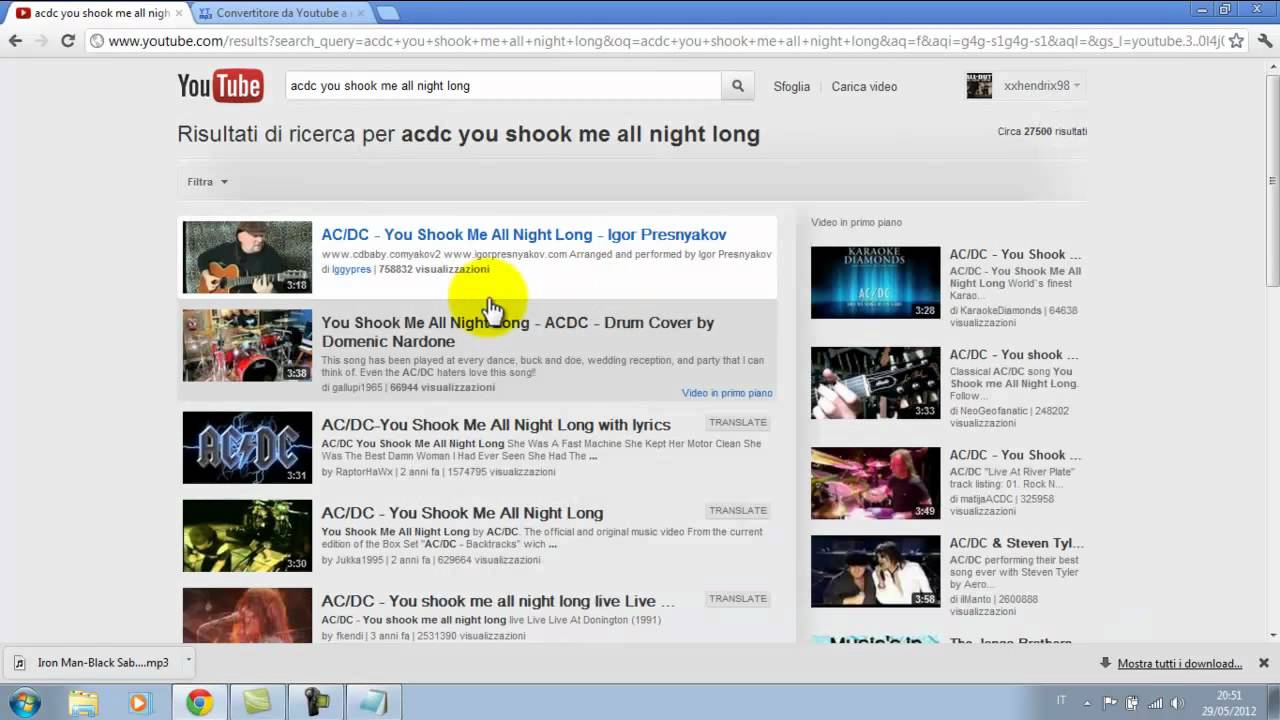Go back with browser back arrow

(15, 41)
